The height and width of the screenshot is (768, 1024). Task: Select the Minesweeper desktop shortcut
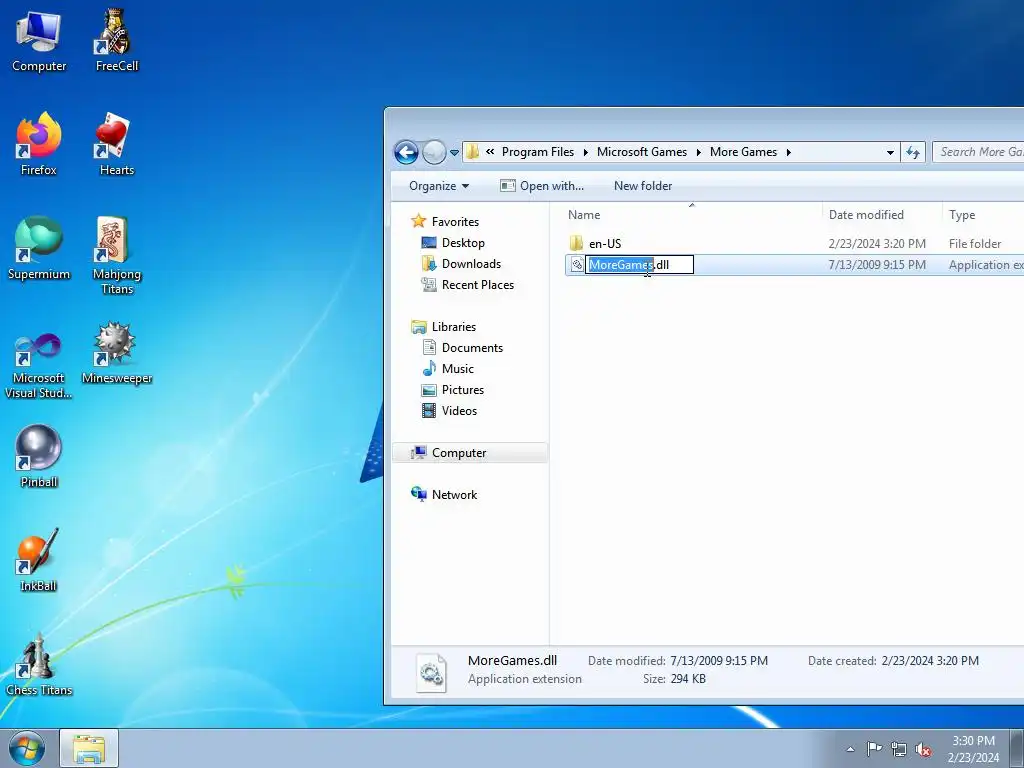[x=116, y=353]
